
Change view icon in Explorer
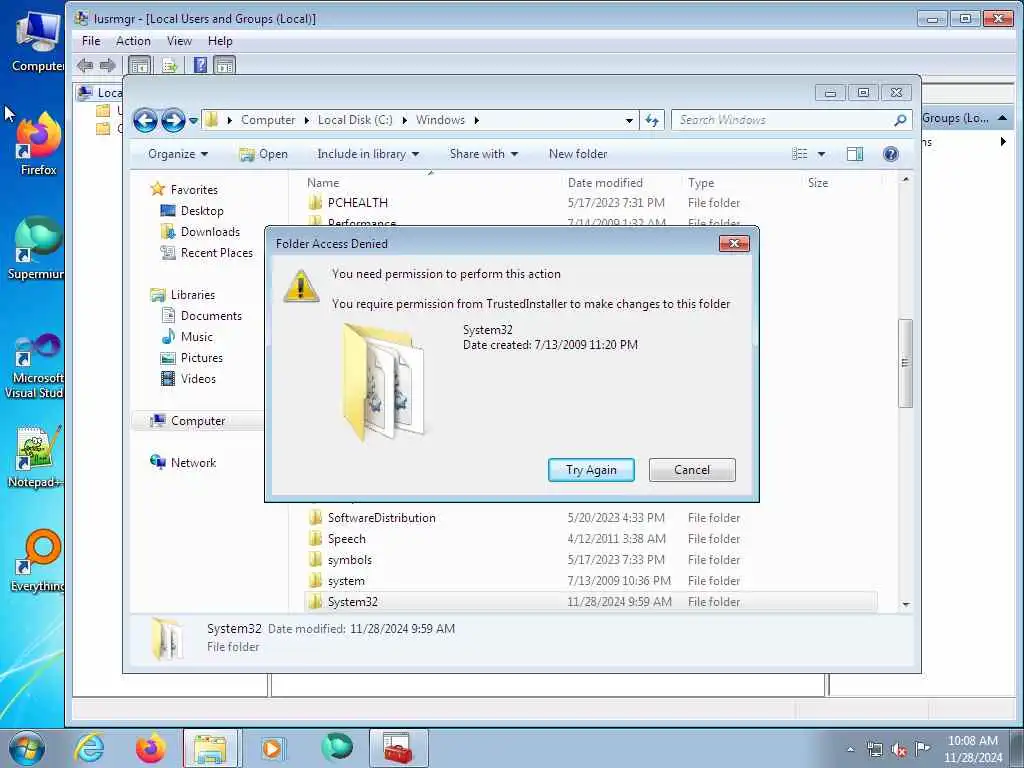pos(799,154)
